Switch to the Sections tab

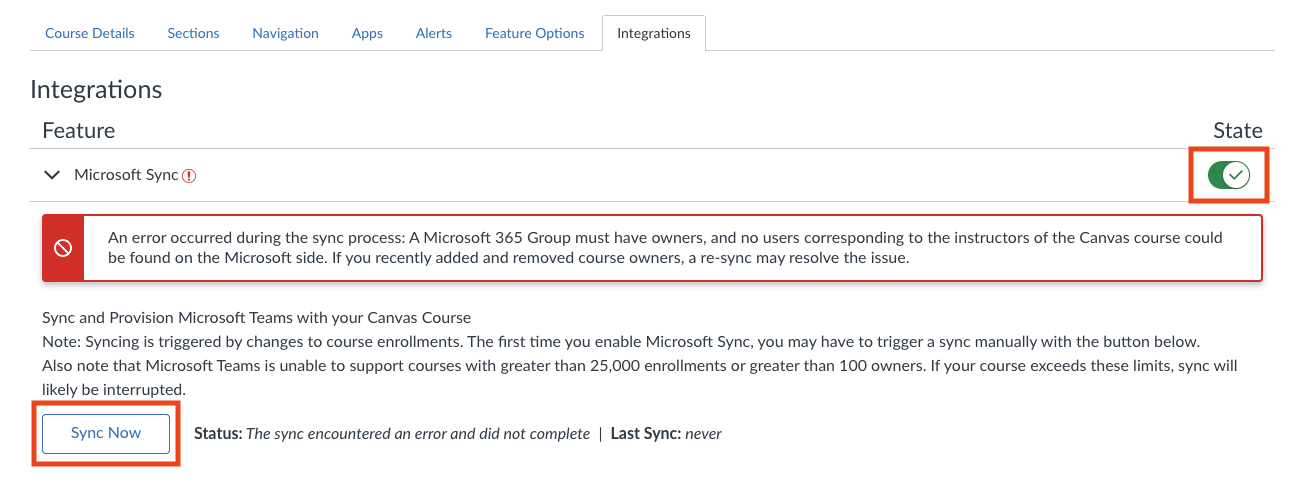coord(193,33)
